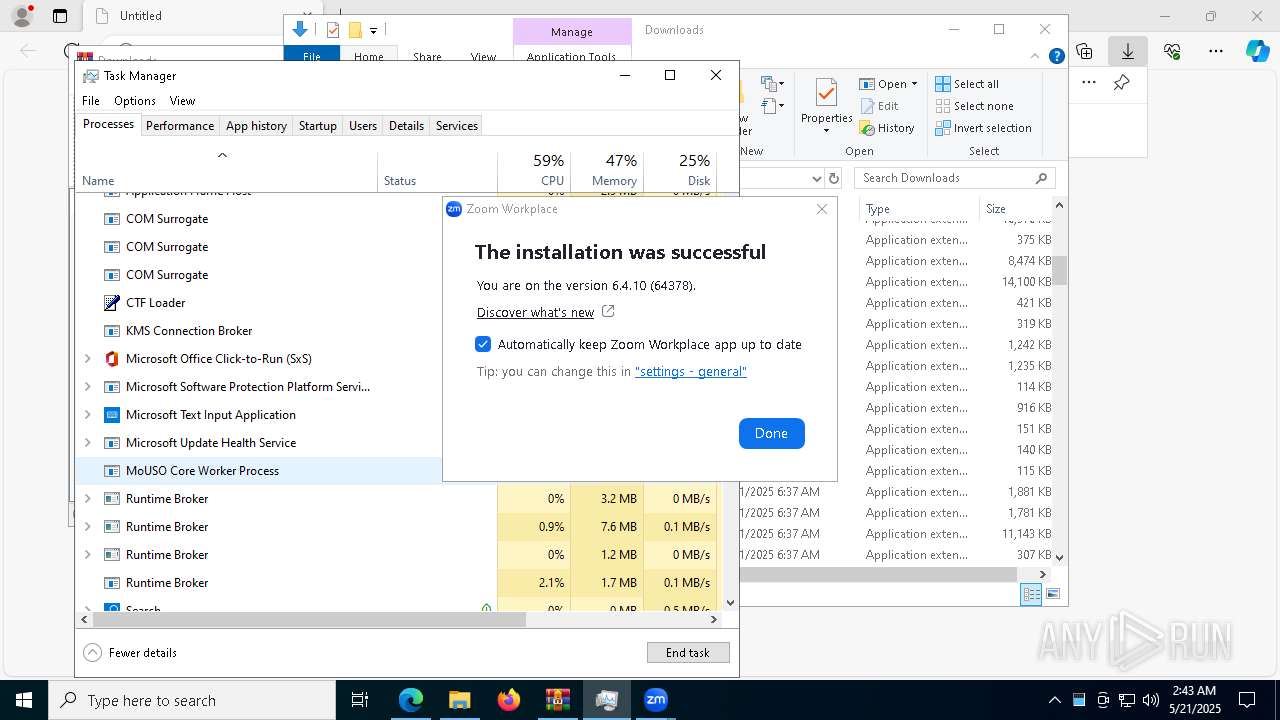Open browser Downloads button
Viewport: 1280px width, 720px height.
tap(1128, 51)
